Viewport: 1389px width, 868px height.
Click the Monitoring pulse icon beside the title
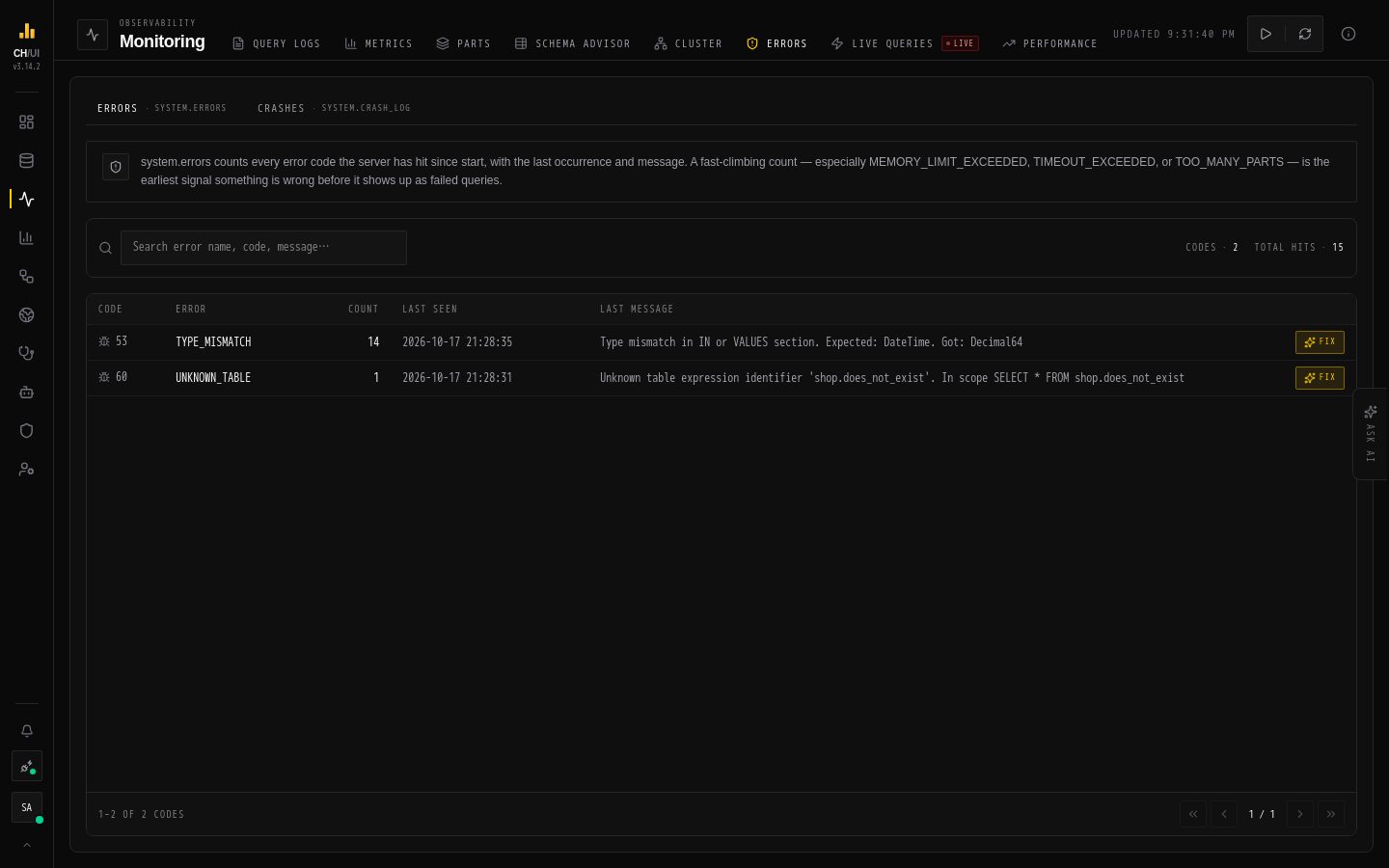pyautogui.click(x=93, y=35)
